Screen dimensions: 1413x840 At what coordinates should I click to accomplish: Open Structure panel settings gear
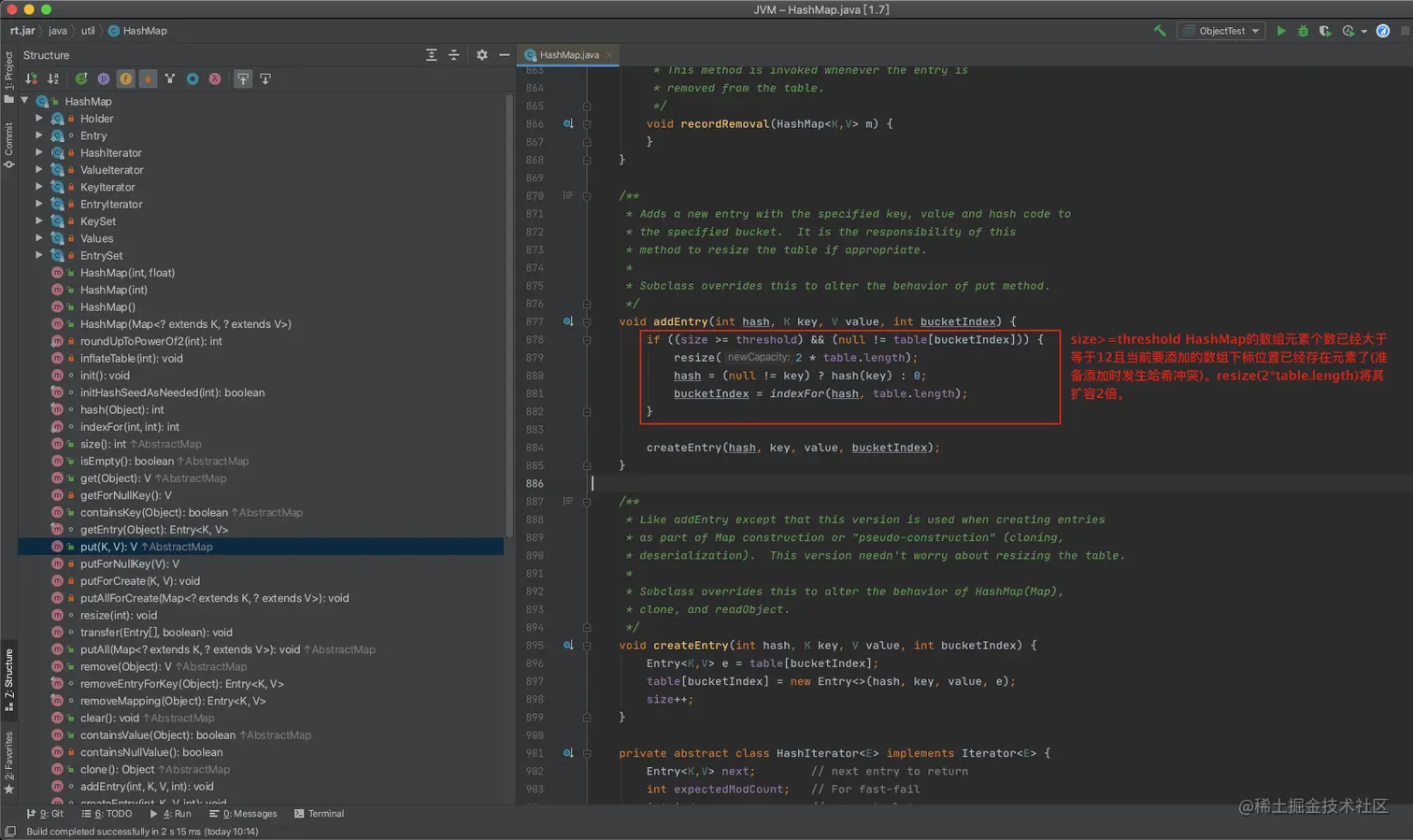tap(482, 55)
